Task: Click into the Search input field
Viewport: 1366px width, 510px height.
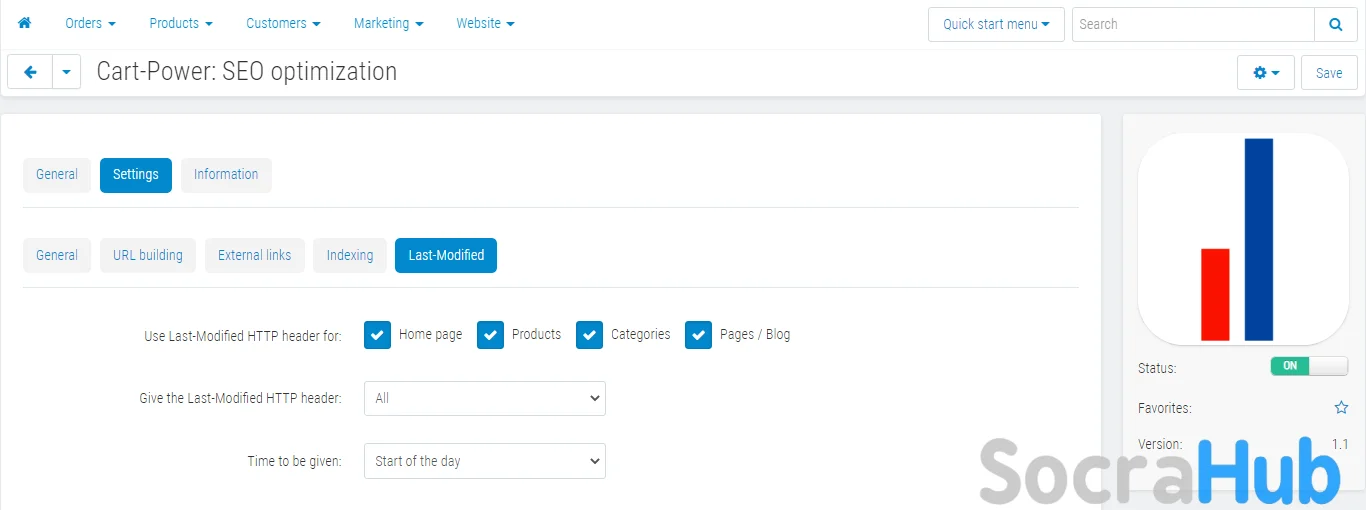Action: coord(1193,24)
